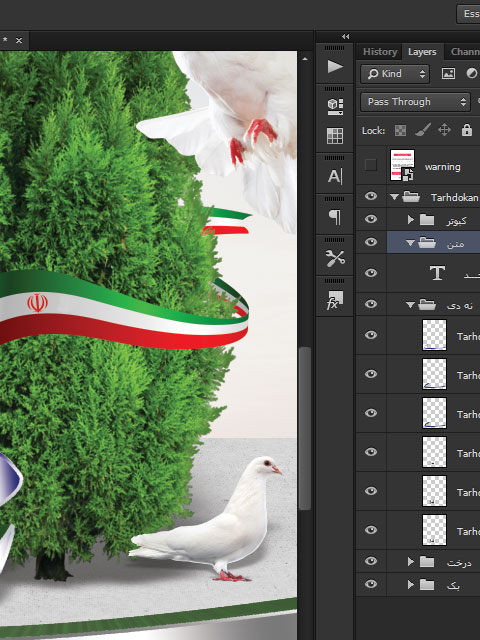The image size is (480, 640).
Task: Select the Layers tab
Action: point(422,52)
